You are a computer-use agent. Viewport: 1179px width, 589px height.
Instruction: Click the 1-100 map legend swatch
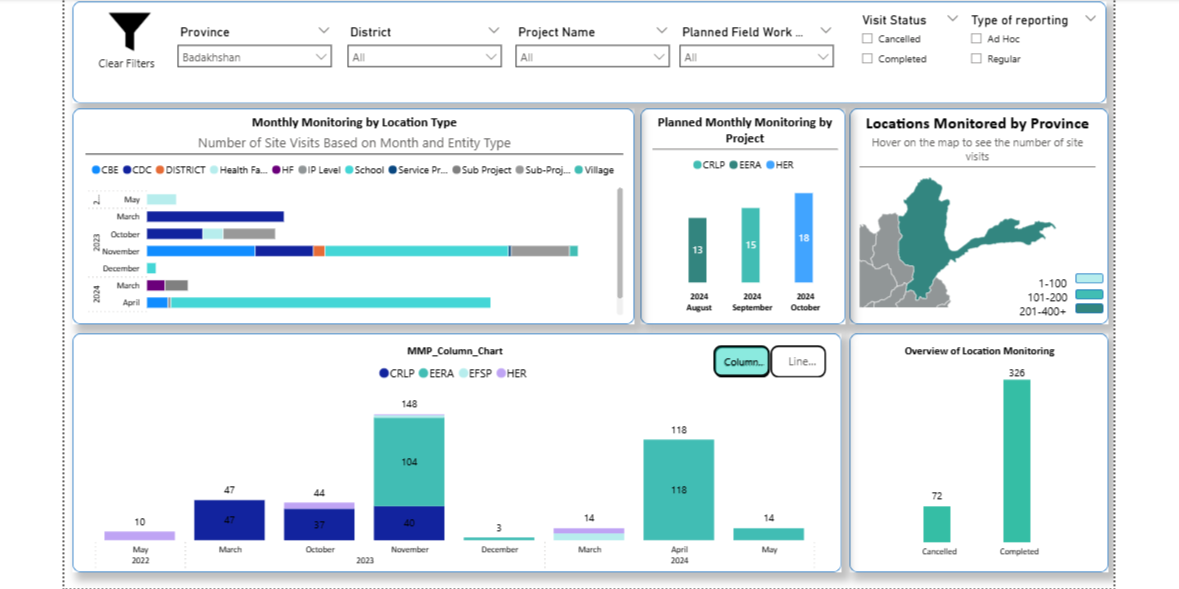click(x=1090, y=278)
